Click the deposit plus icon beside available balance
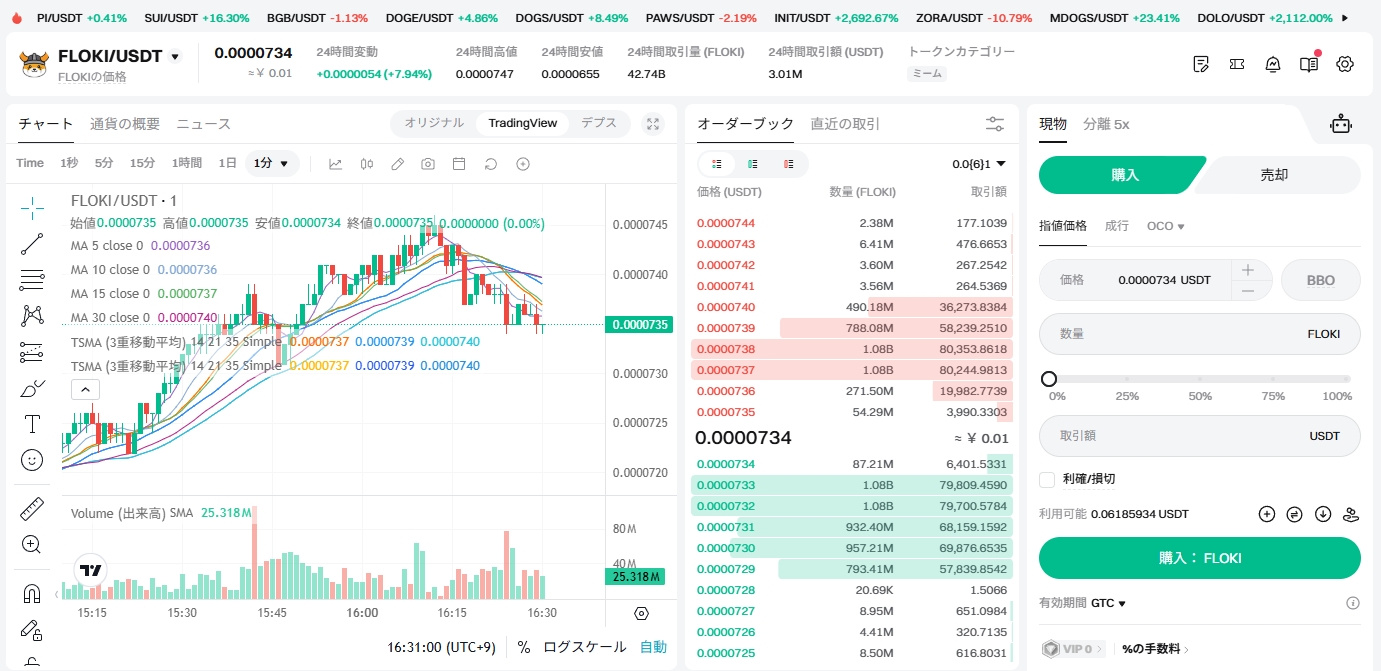The width and height of the screenshot is (1381, 671). 1267,514
